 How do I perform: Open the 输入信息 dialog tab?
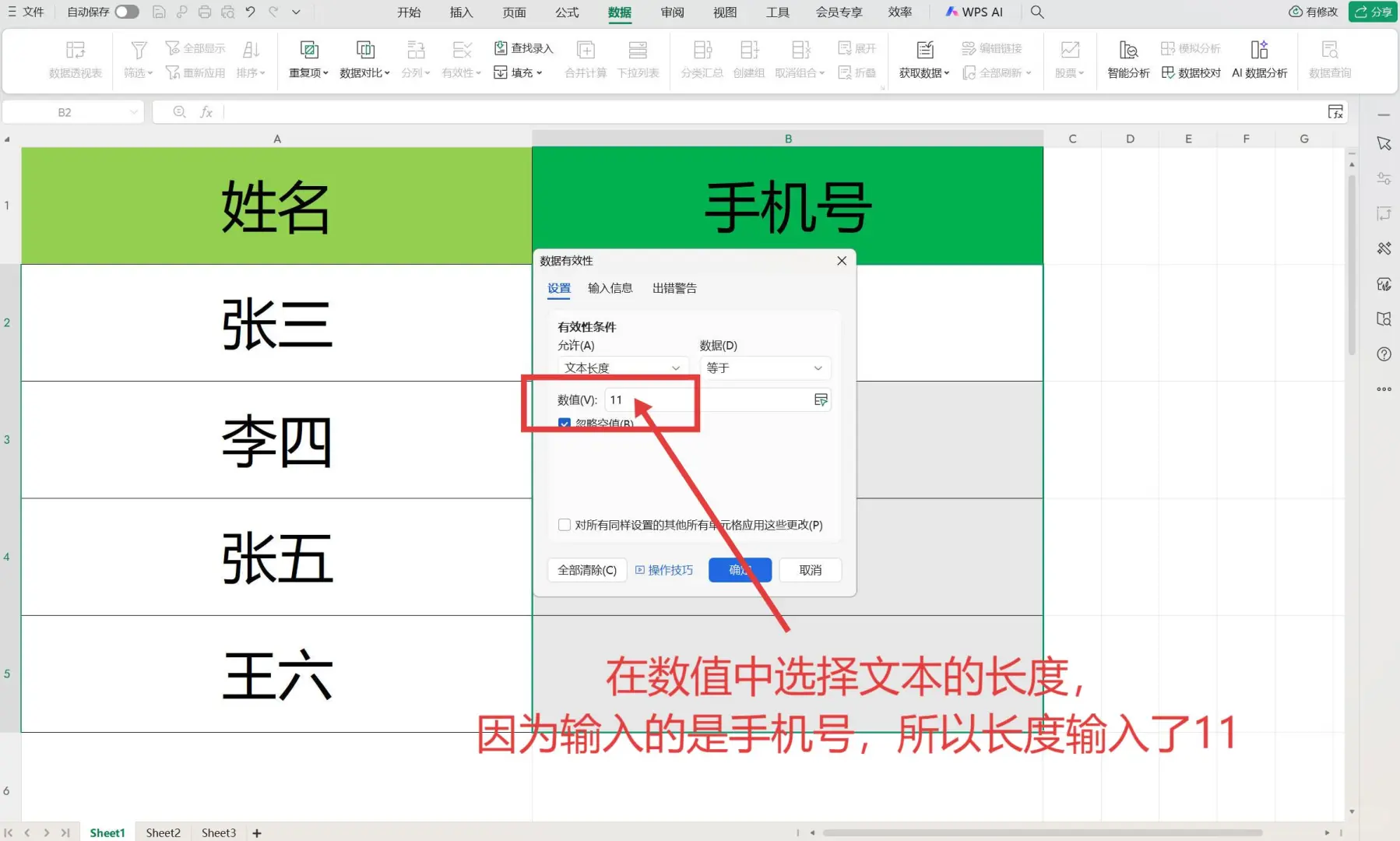click(610, 288)
